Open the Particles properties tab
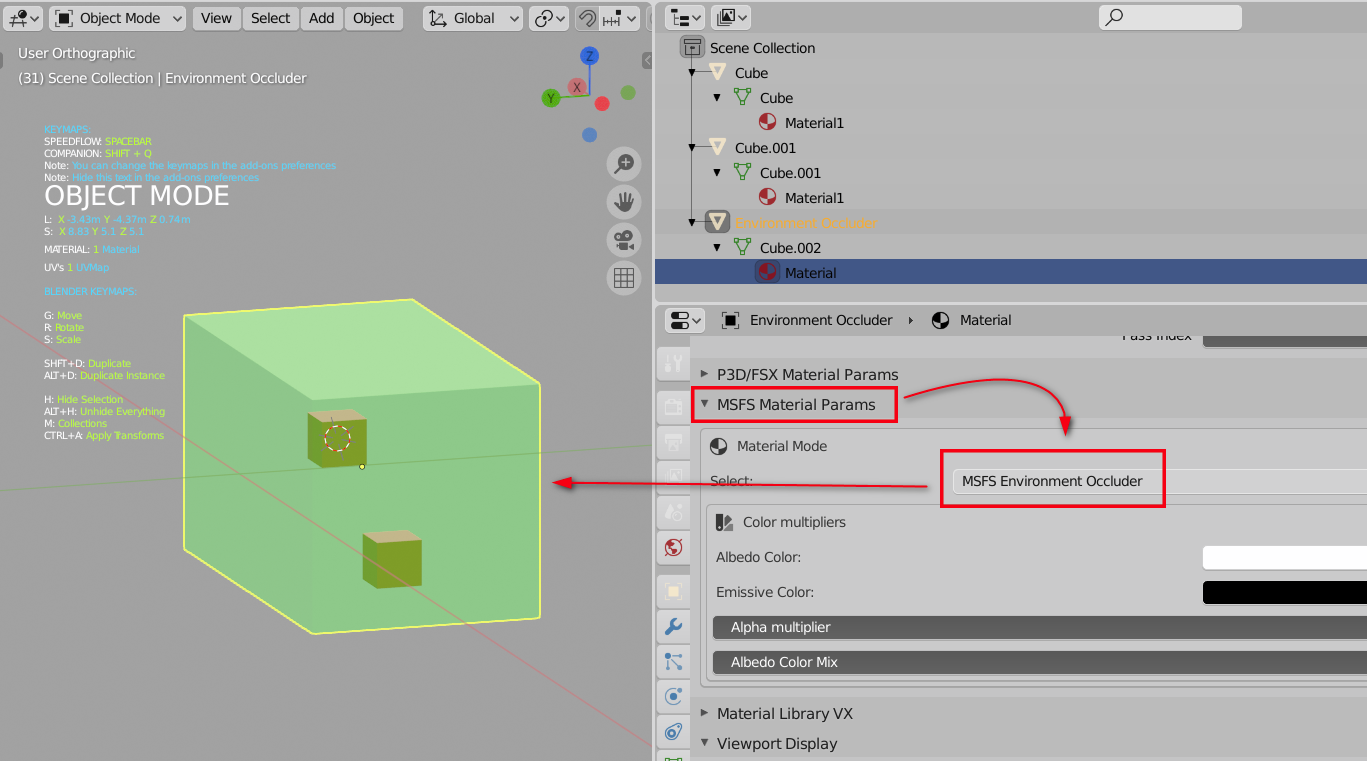 [674, 662]
